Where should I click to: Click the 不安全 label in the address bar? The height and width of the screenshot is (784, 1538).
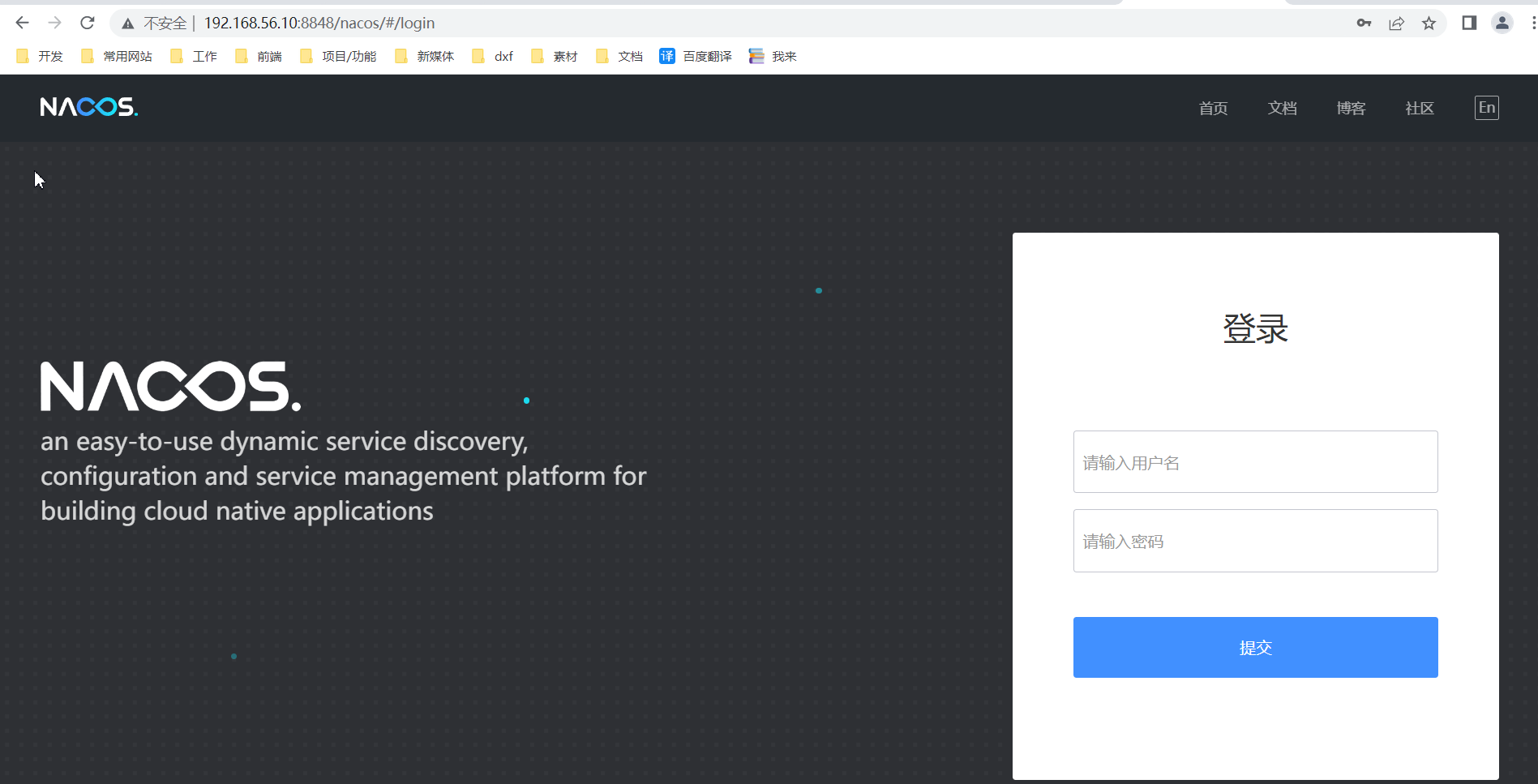[x=165, y=24]
